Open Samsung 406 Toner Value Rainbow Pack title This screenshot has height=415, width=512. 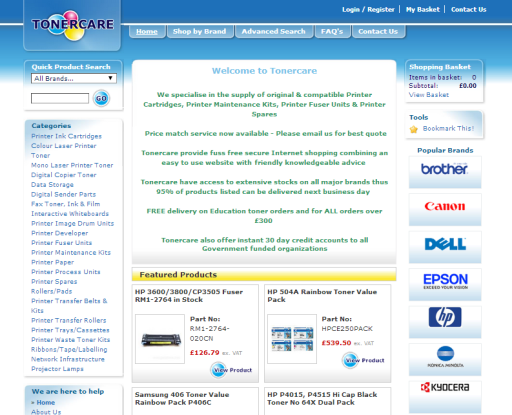click(182, 398)
